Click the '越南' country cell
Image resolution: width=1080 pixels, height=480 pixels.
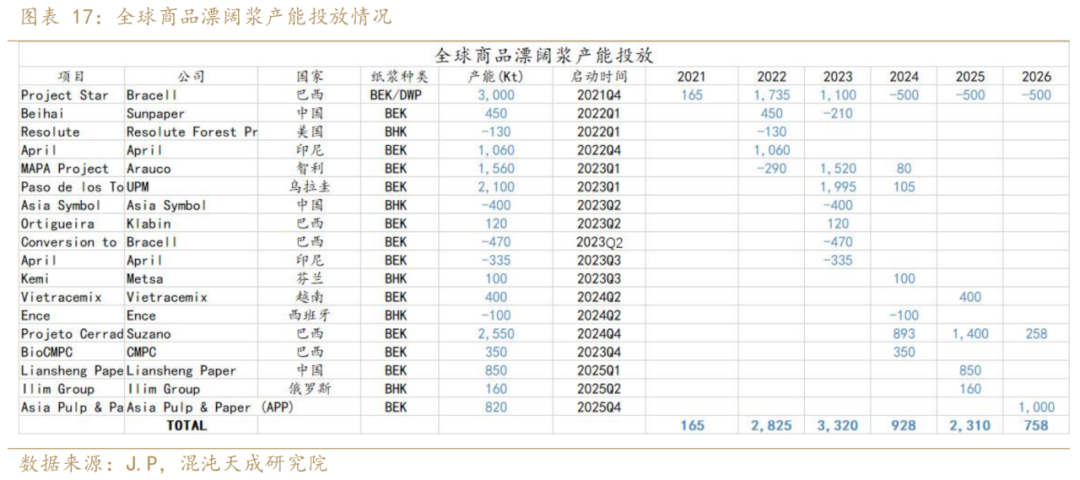point(309,298)
